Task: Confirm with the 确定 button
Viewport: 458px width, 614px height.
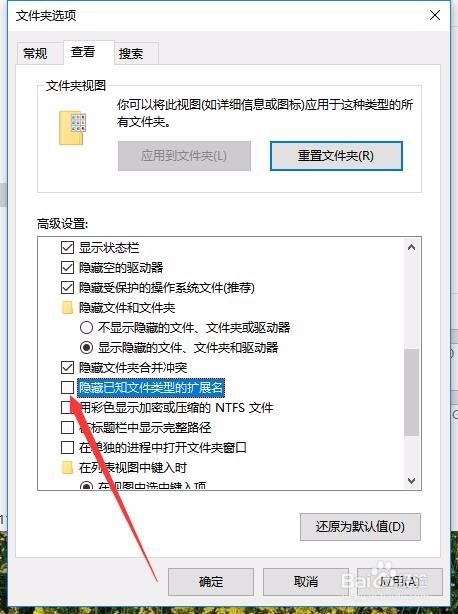Action: coord(211,582)
